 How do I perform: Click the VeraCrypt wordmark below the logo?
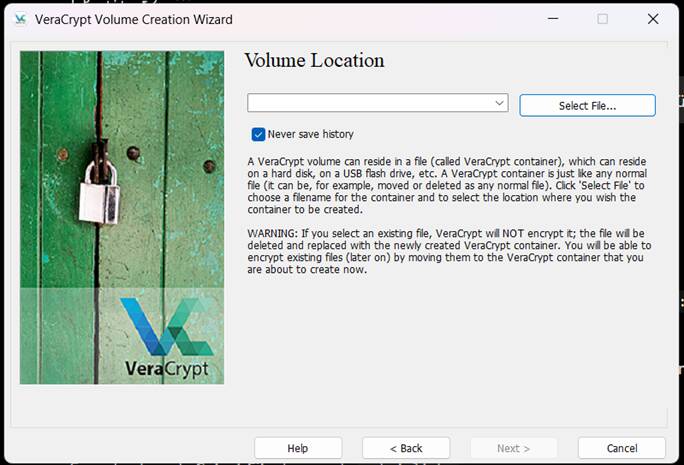(167, 369)
